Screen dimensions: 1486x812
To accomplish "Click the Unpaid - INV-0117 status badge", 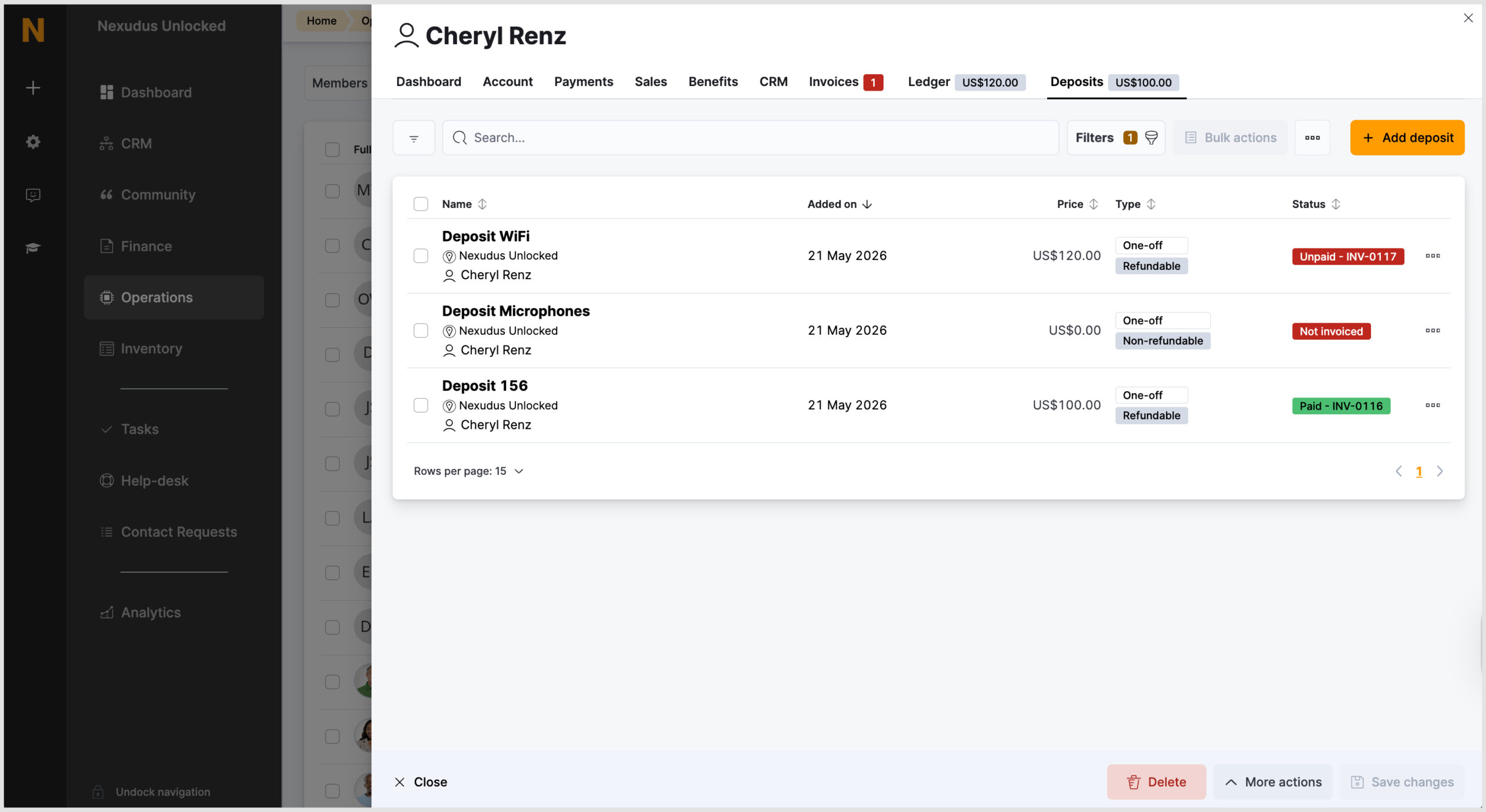I will pos(1348,257).
